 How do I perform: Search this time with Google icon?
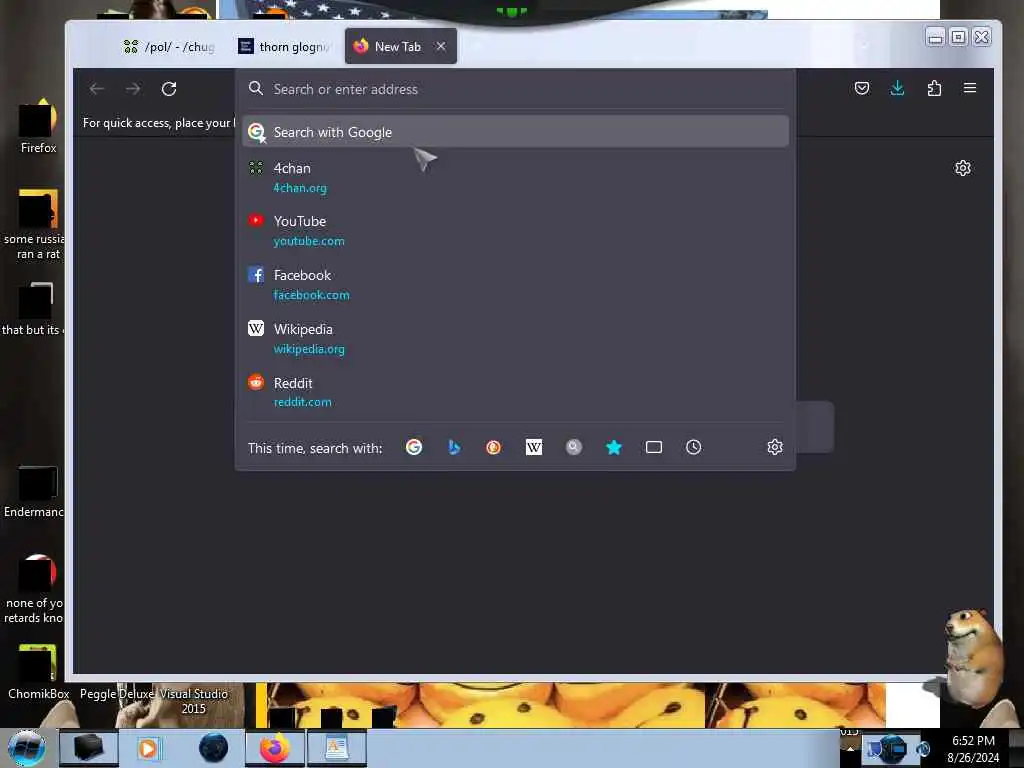(414, 447)
